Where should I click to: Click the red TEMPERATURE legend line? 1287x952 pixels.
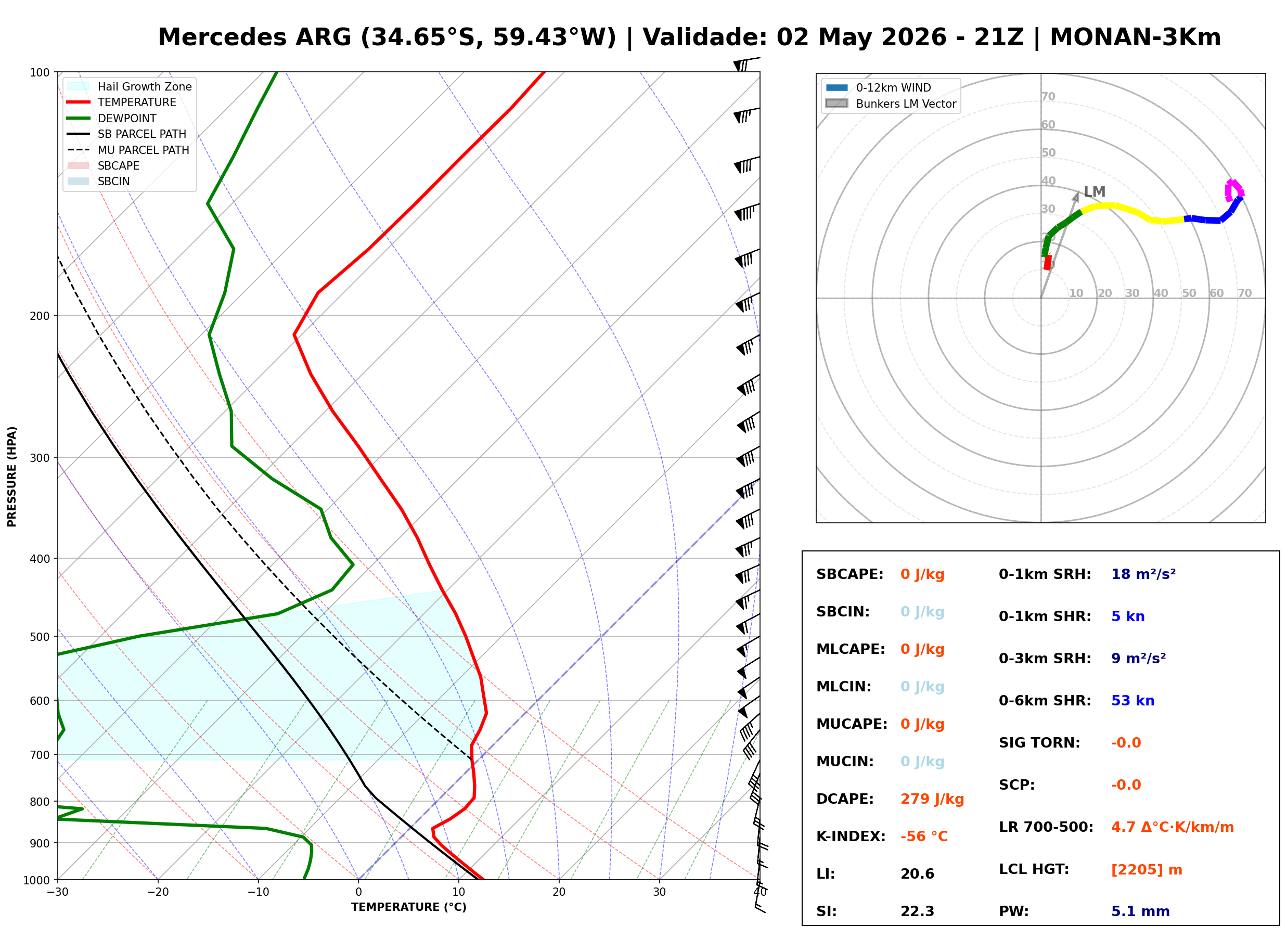click(79, 102)
